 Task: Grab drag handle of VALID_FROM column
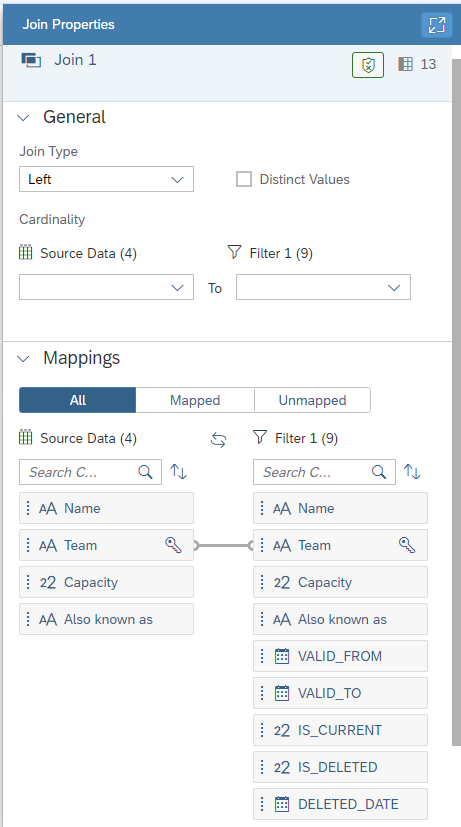point(262,656)
